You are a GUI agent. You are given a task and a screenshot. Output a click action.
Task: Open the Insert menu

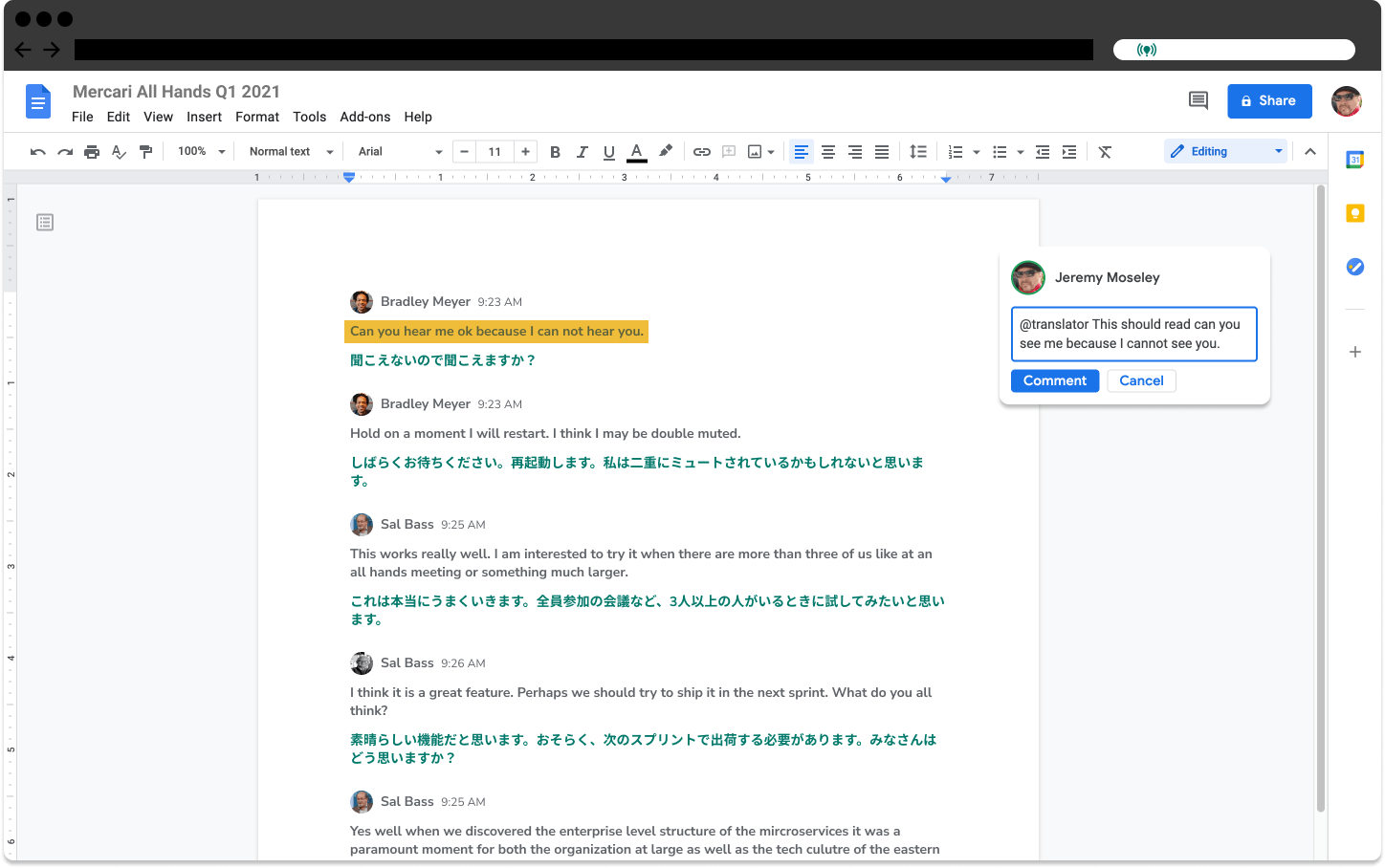204,117
